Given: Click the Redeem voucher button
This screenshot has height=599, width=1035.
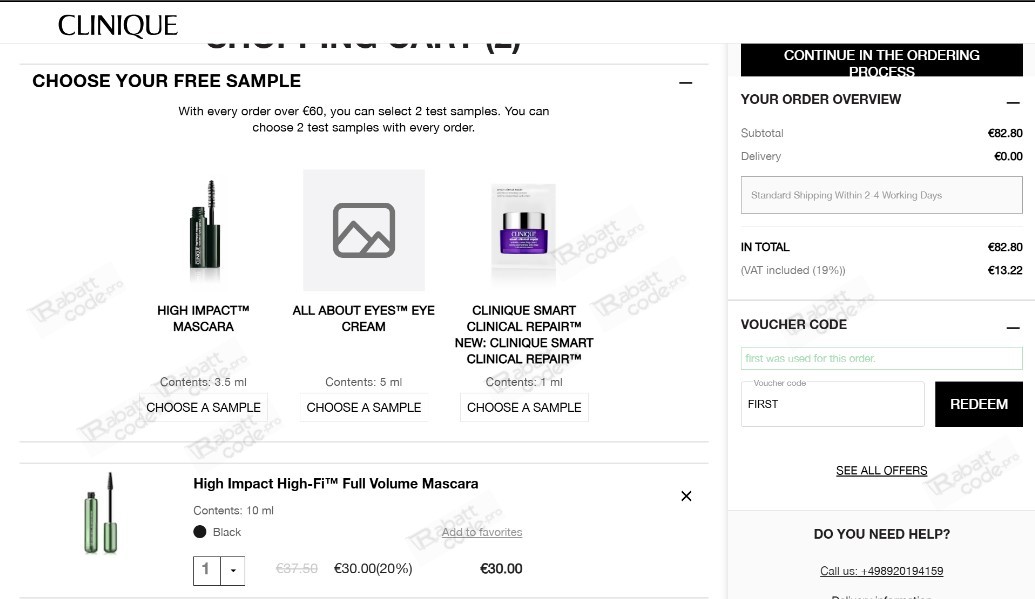Looking at the screenshot, I should 978,404.
